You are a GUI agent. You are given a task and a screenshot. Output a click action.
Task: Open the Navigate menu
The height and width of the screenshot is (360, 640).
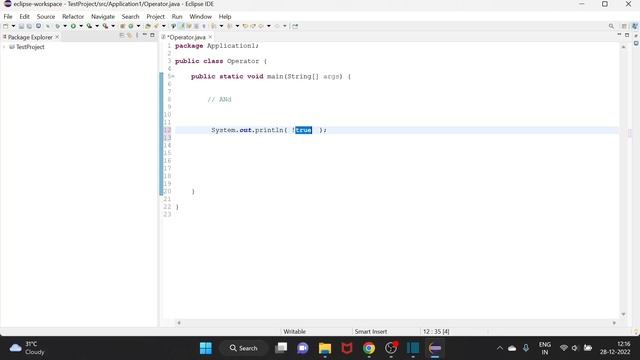click(x=103, y=16)
